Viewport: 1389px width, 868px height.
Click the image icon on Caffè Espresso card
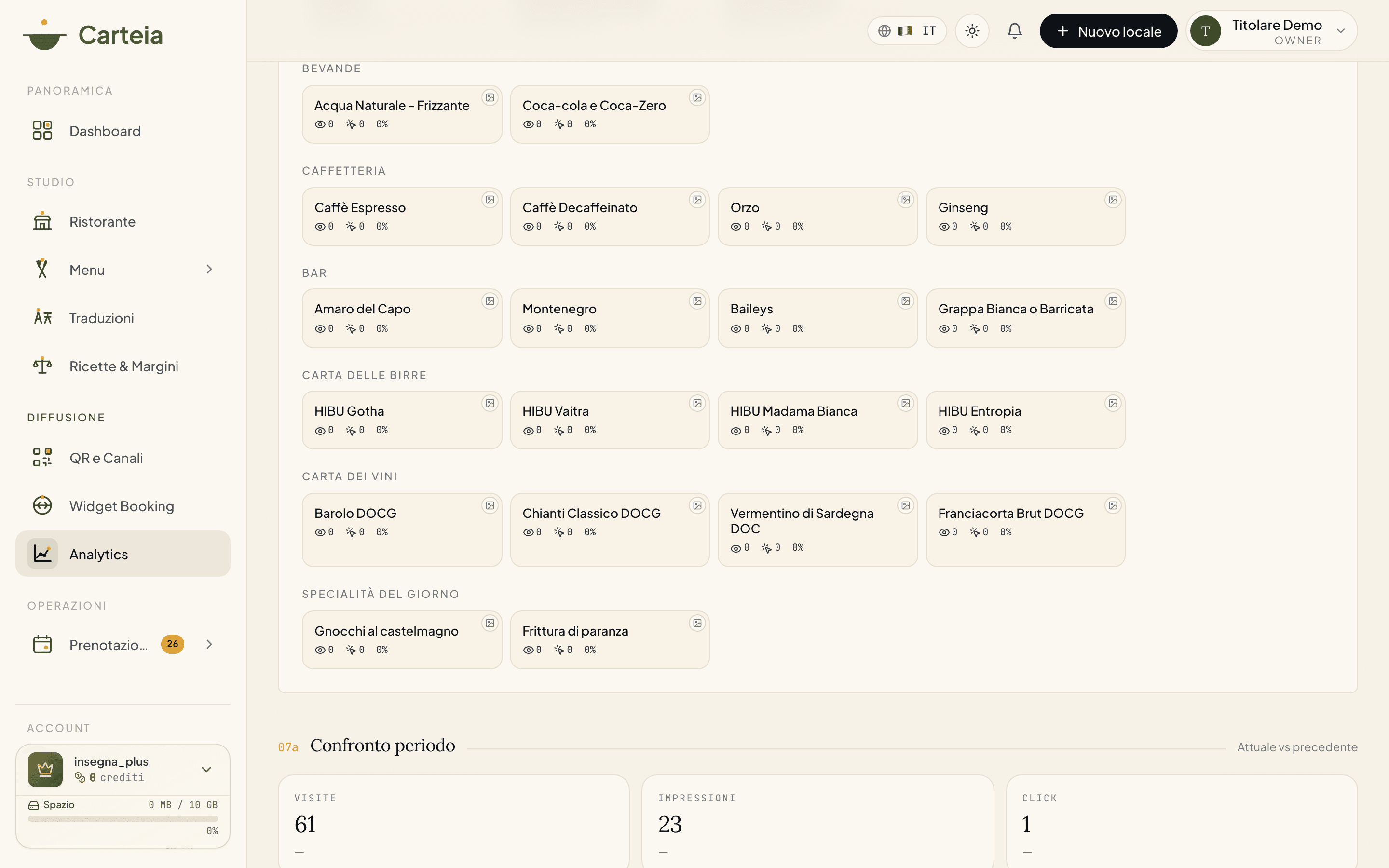pyautogui.click(x=490, y=200)
